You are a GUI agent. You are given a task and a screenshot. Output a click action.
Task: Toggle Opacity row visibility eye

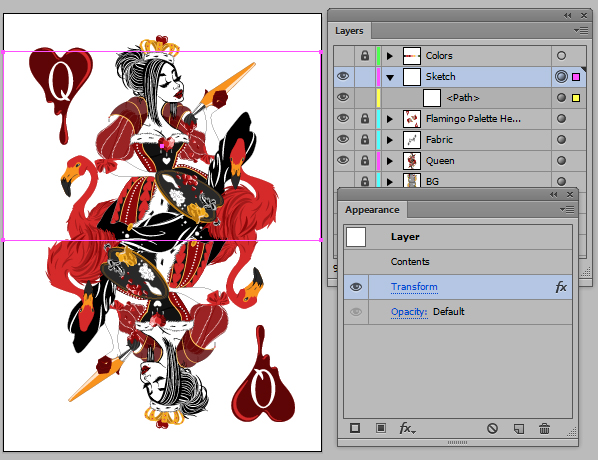tap(356, 312)
